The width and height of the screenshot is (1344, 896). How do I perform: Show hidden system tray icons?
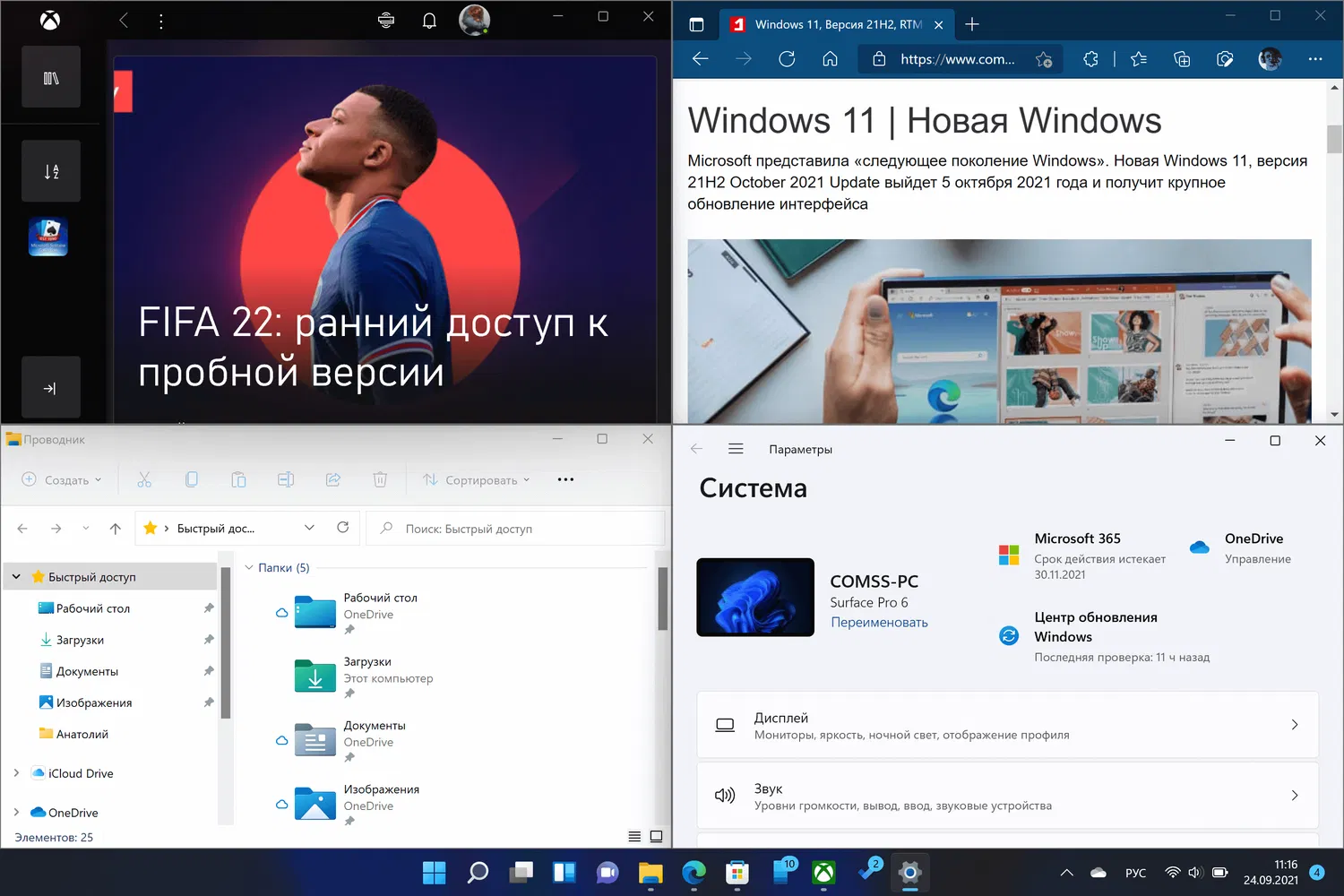(x=1066, y=873)
